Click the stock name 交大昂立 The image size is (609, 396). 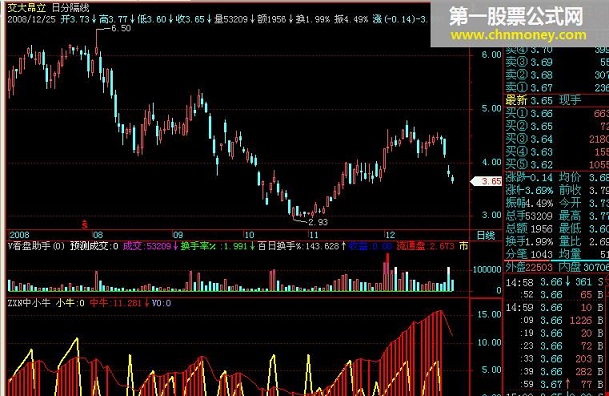(27, 8)
